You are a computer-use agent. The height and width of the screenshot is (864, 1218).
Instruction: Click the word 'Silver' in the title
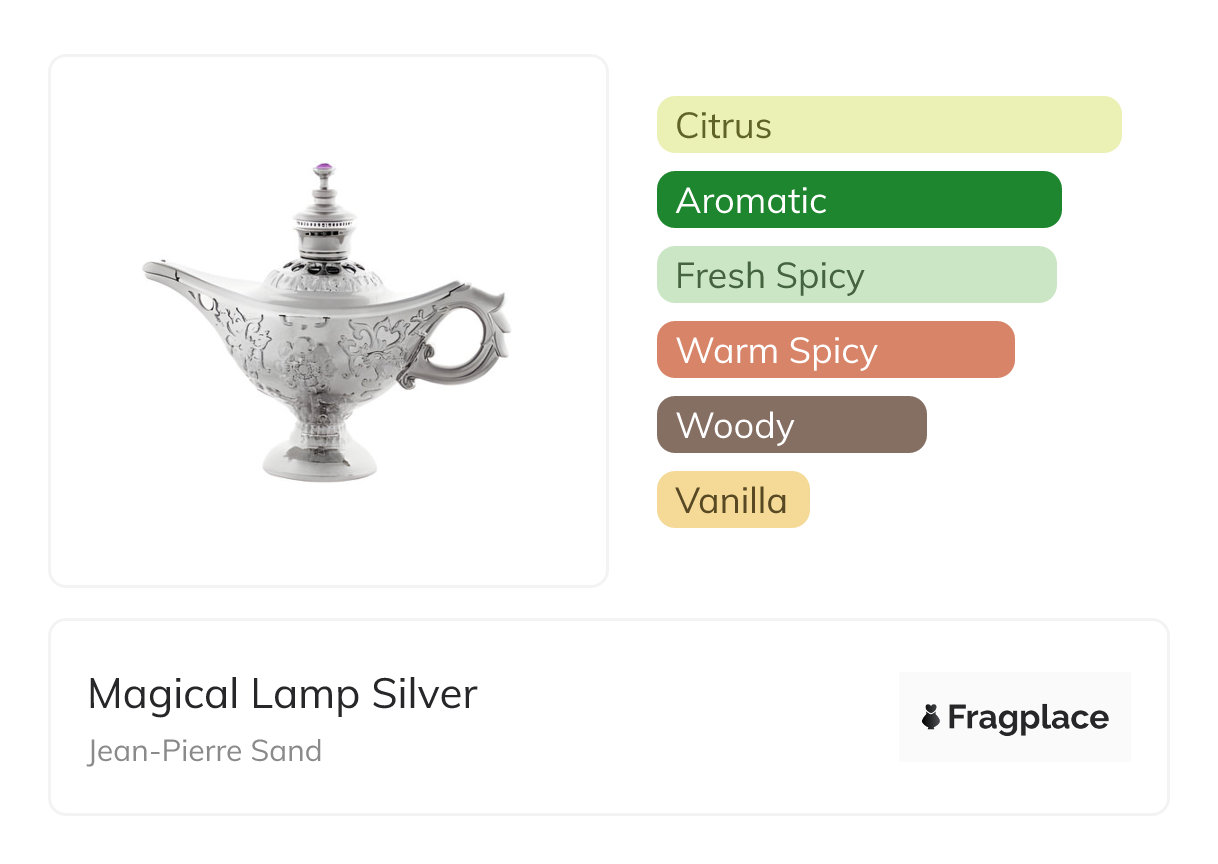[424, 694]
